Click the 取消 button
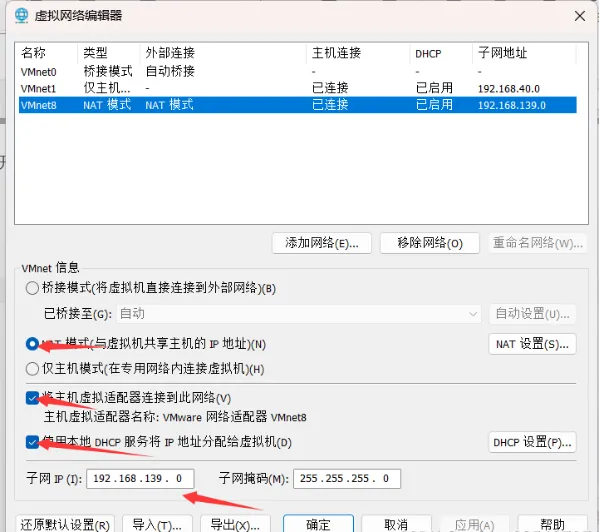Viewport: 600px width, 532px height. pos(396,524)
